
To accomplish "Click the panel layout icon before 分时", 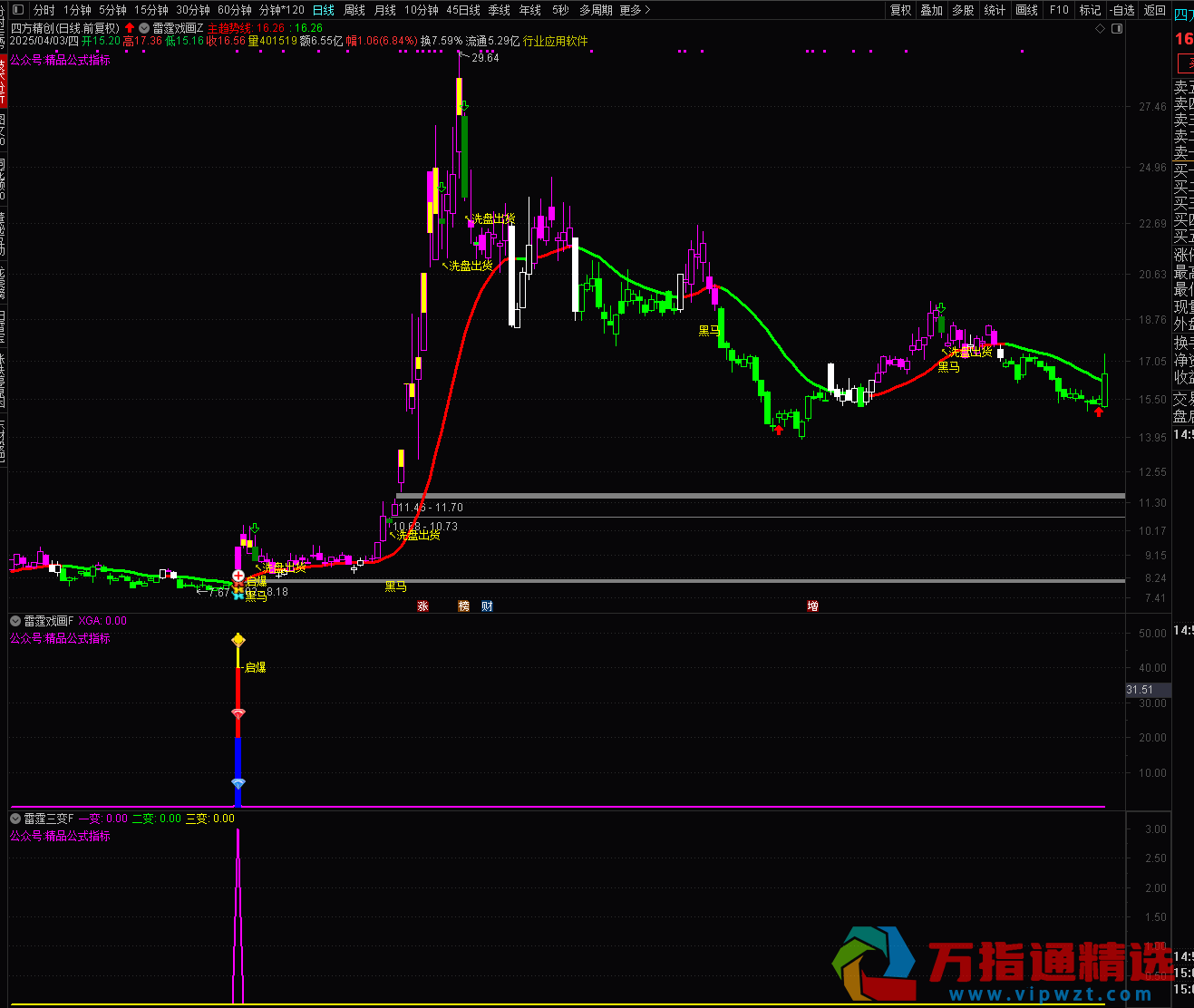I will [18, 10].
